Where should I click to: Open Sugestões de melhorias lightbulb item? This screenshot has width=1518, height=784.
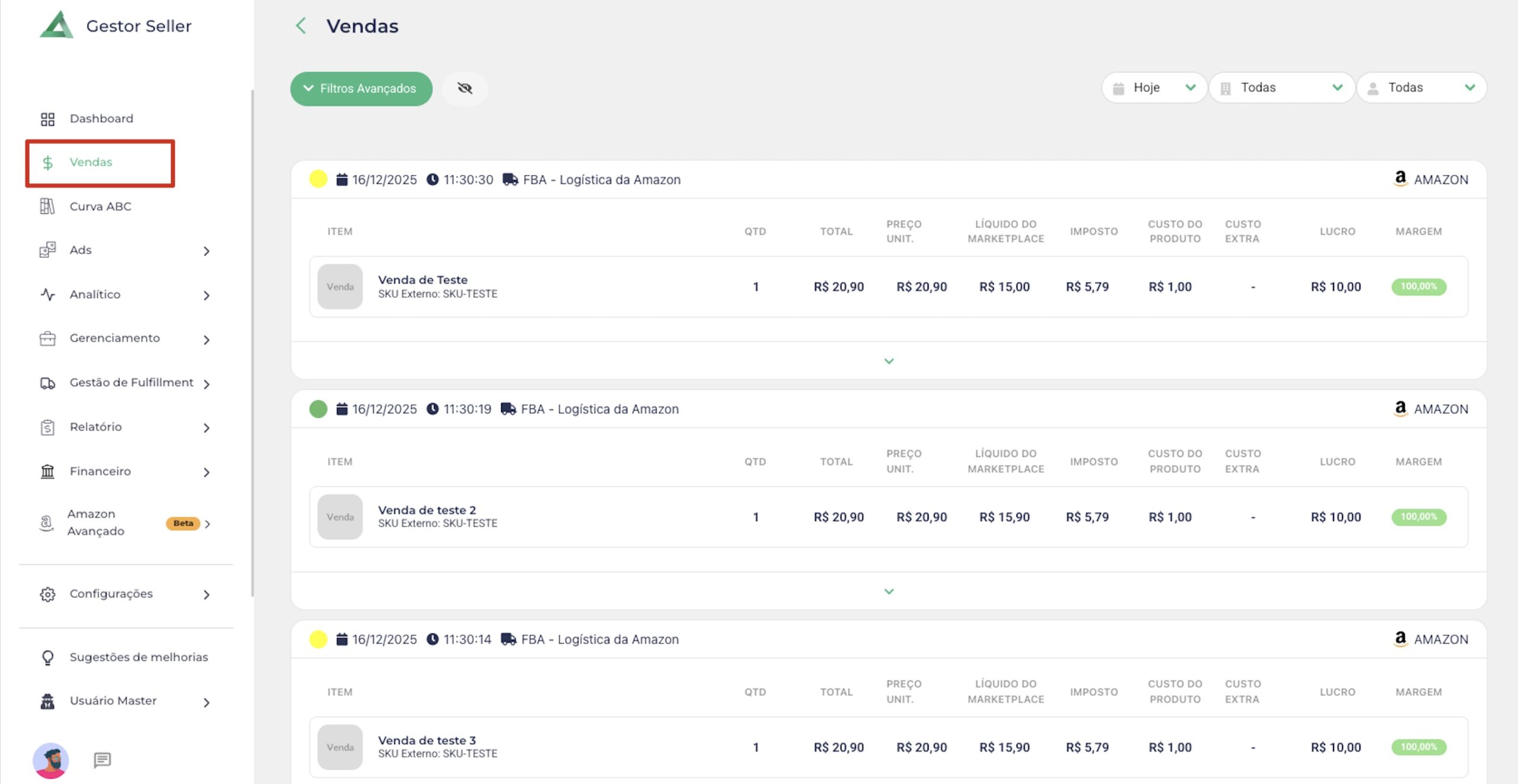tap(47, 657)
